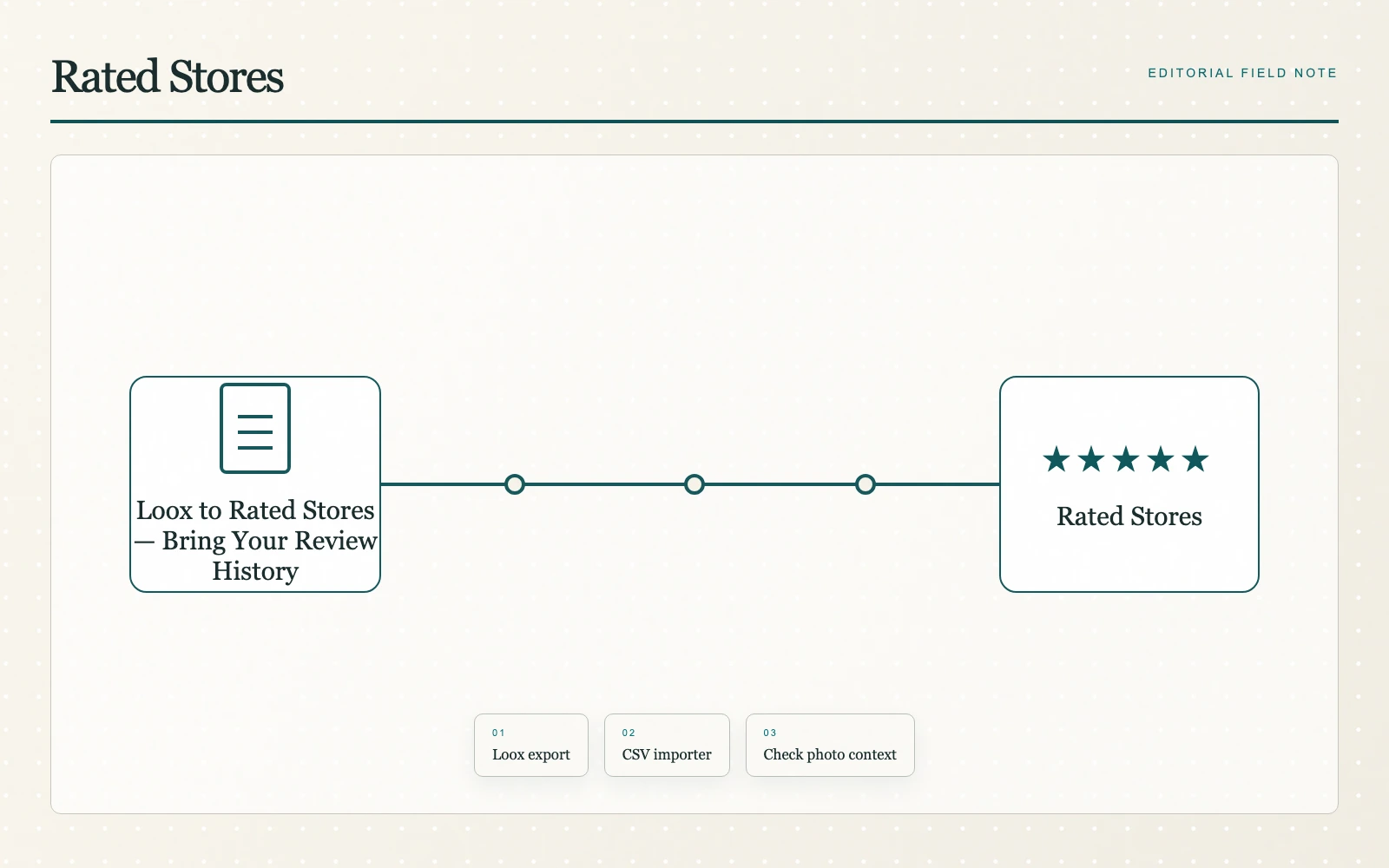Open the 02 CSV importer step

point(667,745)
